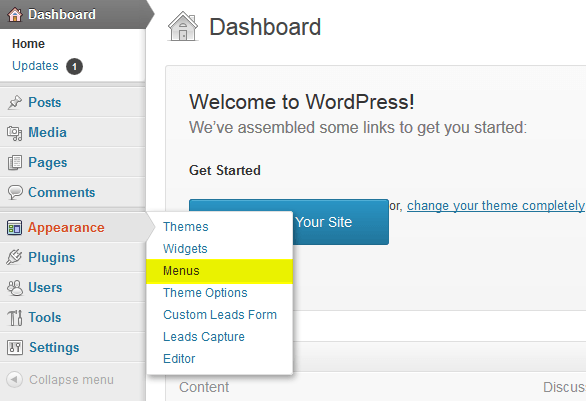Screen dimensions: 586x401
Task: Click the Appearance icon in sidebar
Action: tap(15, 228)
